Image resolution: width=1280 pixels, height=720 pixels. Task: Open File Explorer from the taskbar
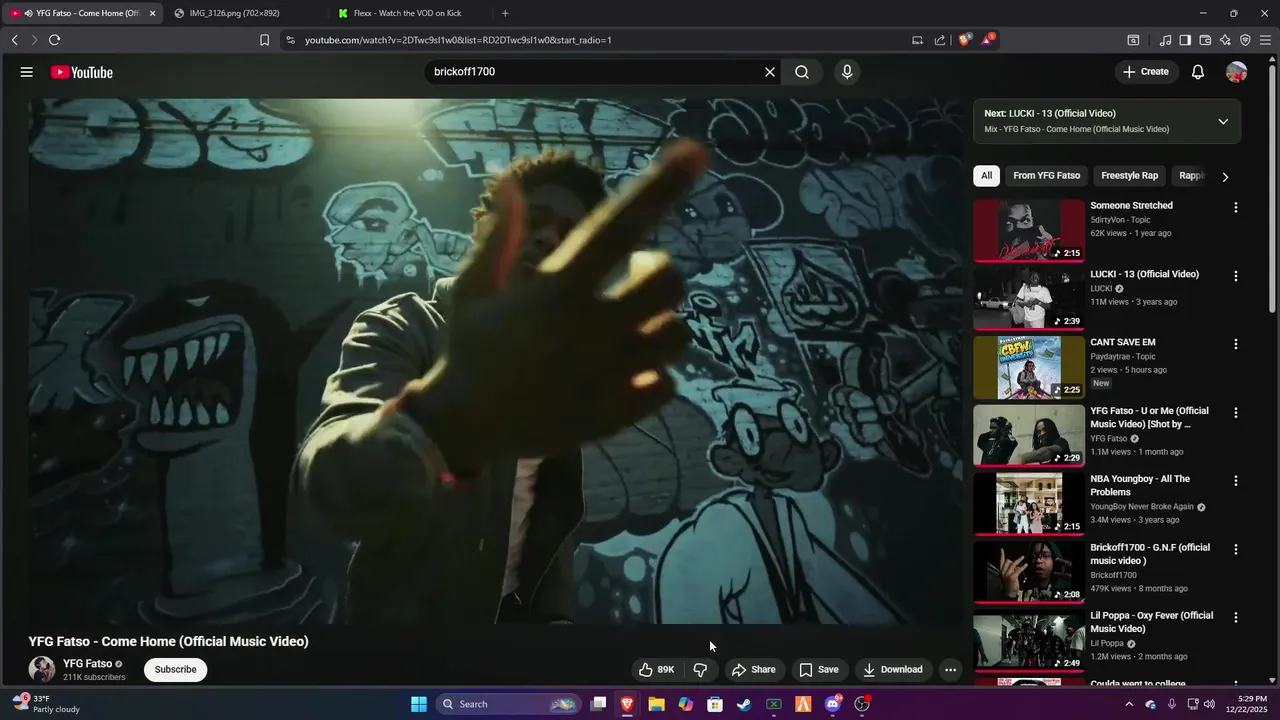[656, 704]
